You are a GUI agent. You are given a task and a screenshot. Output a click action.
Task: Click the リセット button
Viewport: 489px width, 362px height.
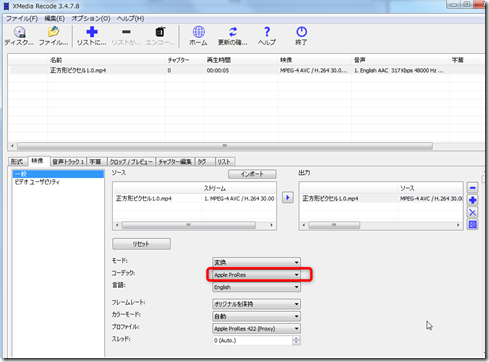[141, 244]
